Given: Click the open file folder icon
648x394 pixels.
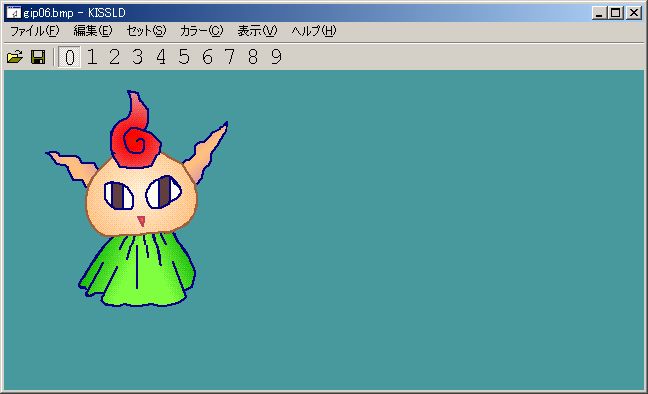Looking at the screenshot, I should tap(15, 57).
